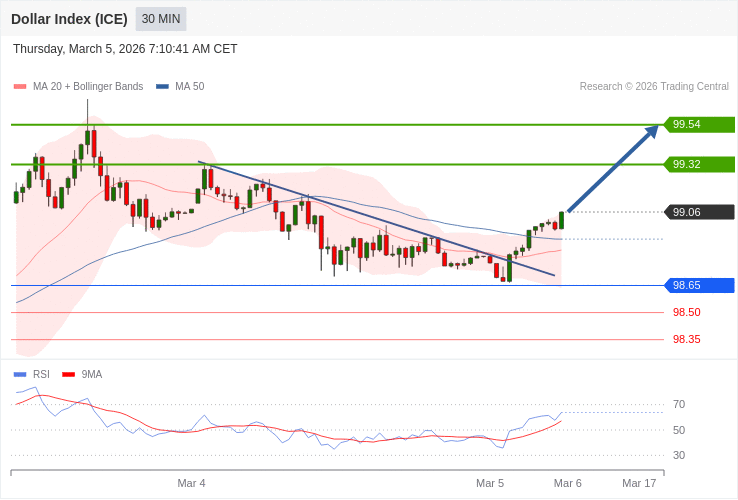
Task: Click the 98.50 support level label
Action: (x=686, y=312)
